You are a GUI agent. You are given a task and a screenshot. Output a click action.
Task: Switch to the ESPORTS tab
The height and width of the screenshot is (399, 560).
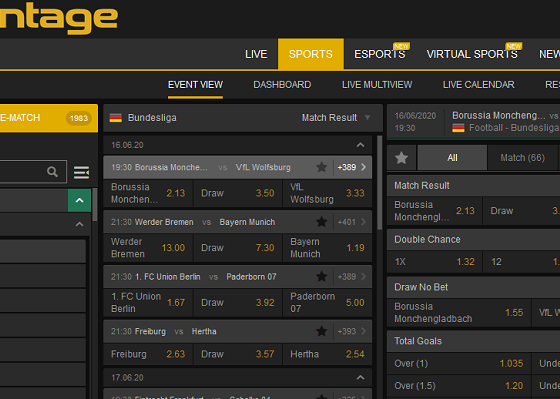tap(380, 54)
